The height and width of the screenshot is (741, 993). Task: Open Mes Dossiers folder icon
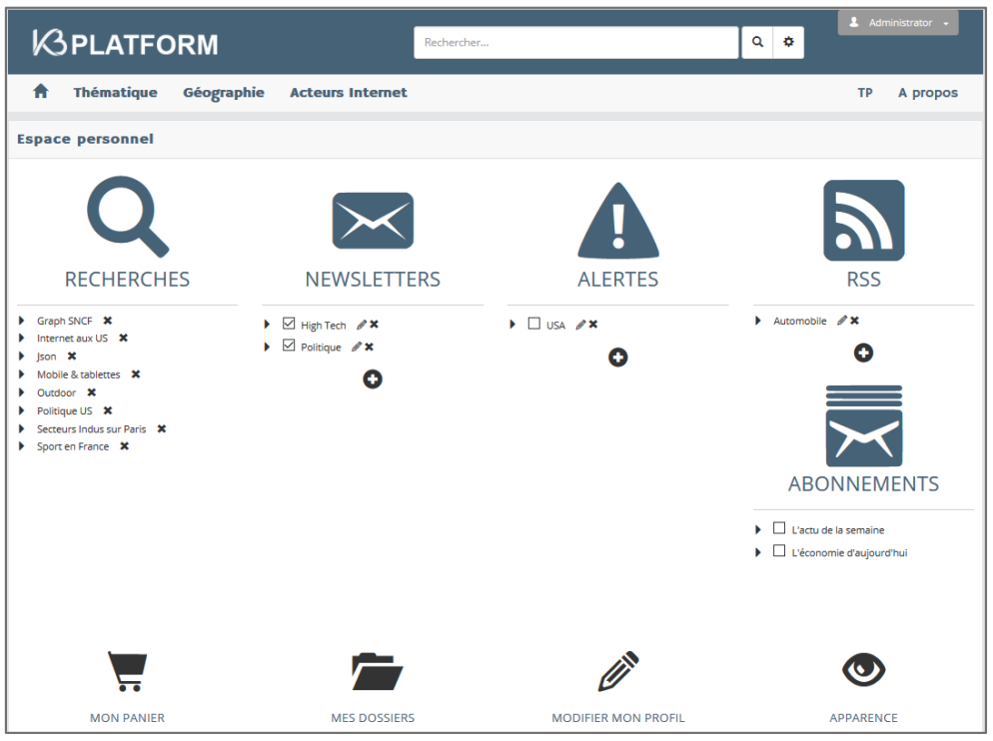click(376, 671)
